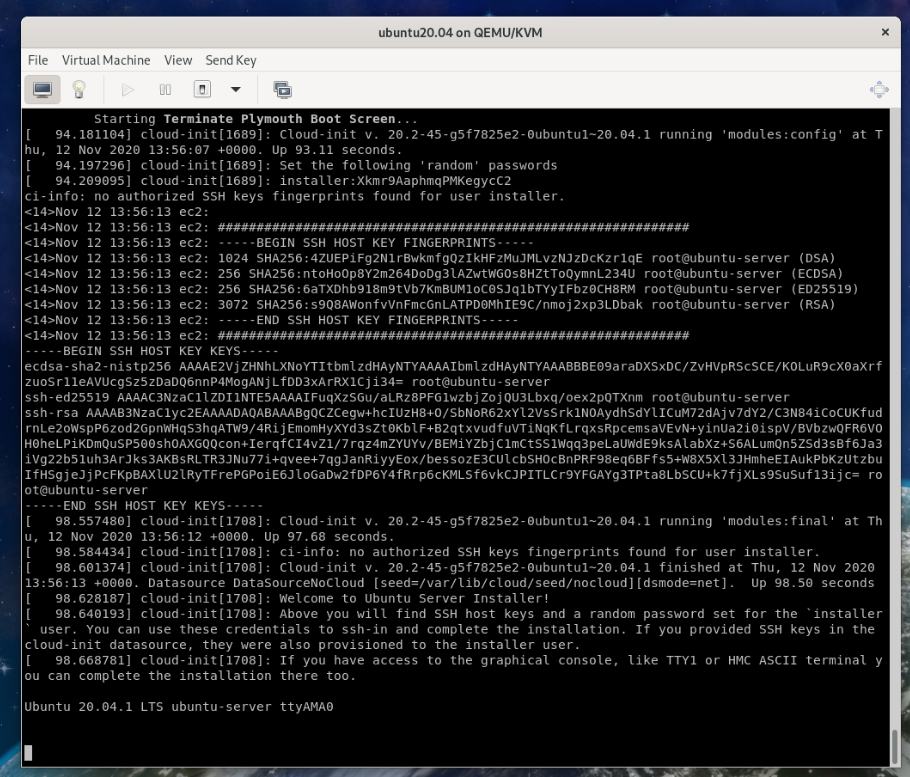
Task: Click 'no authorized SSH keys fingerprints' ci-info line
Action: [294, 196]
